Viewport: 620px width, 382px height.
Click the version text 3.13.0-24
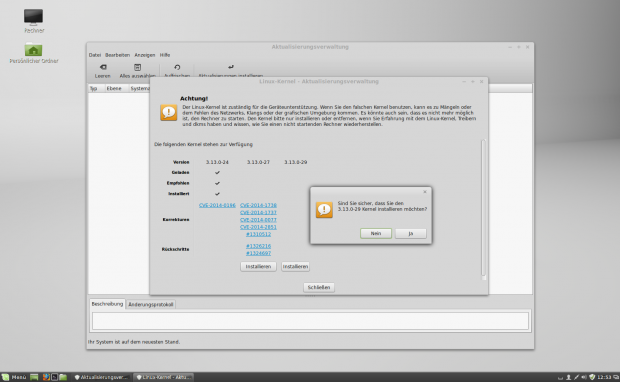tap(217, 162)
